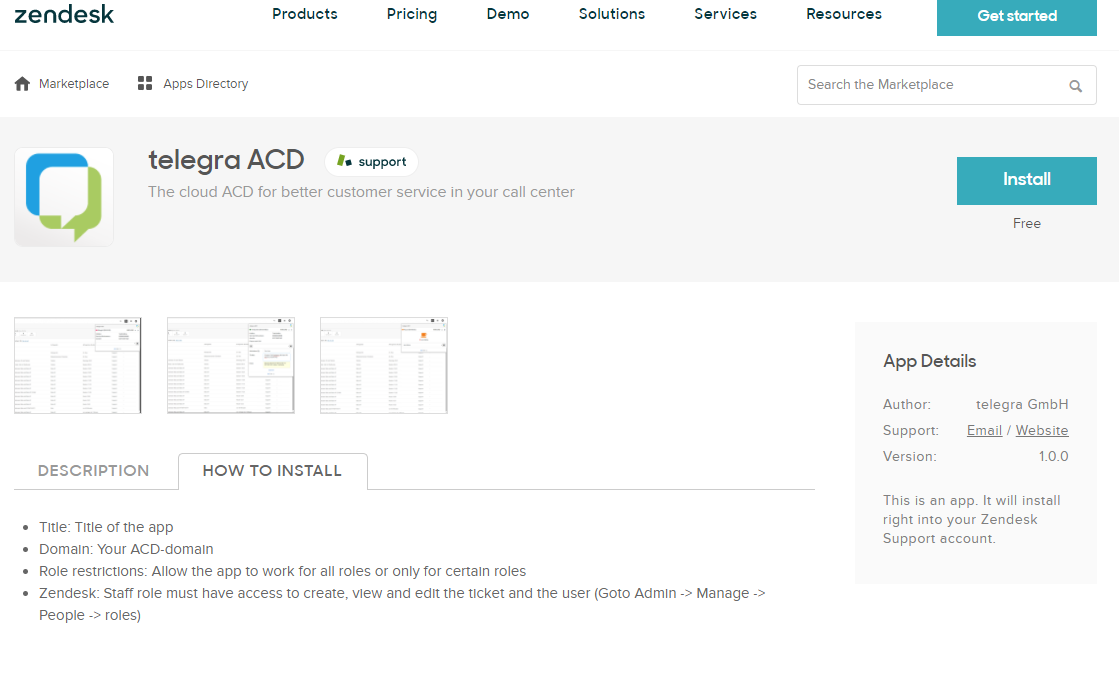Click the 'This is an app' note text
The height and width of the screenshot is (683, 1119).
[971, 520]
